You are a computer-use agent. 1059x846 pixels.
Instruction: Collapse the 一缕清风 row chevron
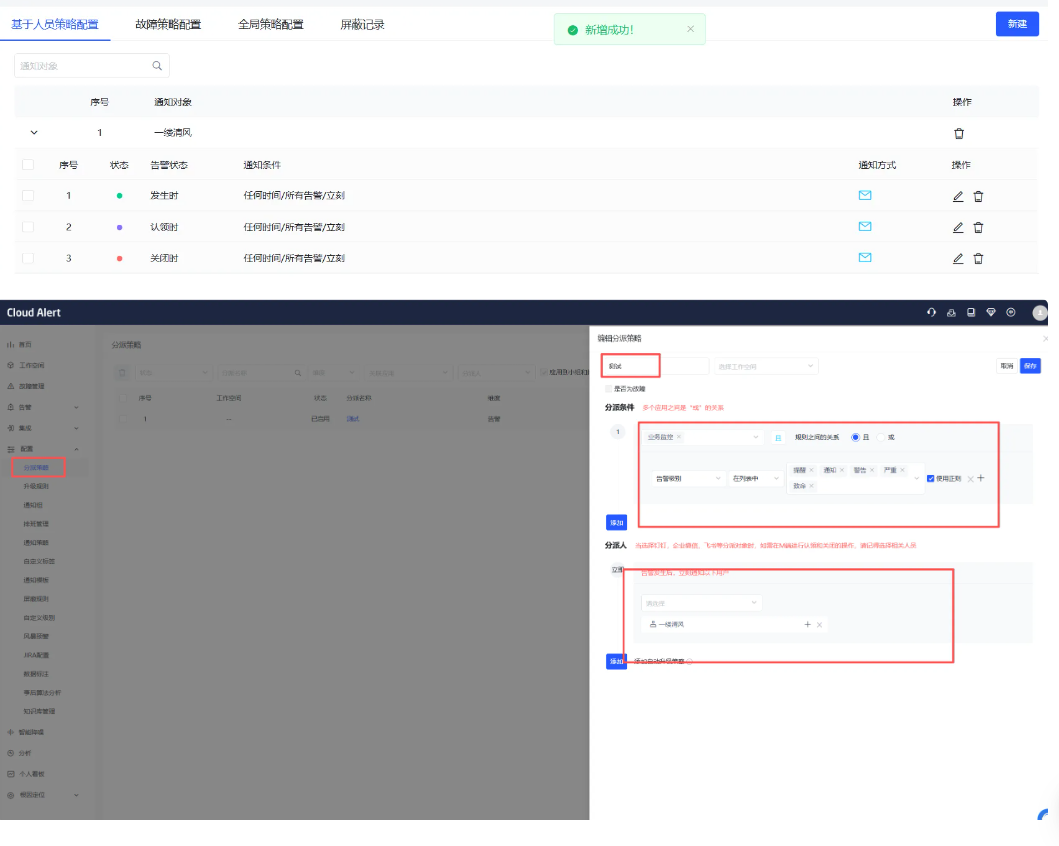click(34, 133)
